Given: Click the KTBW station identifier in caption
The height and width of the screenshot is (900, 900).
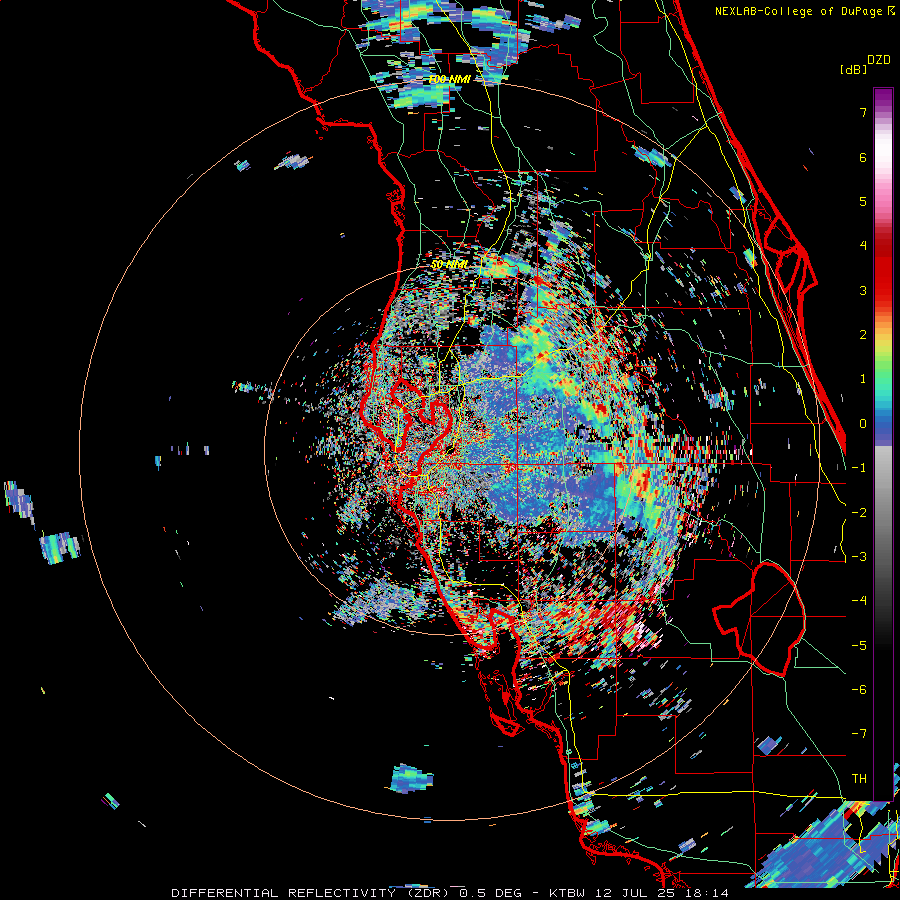Looking at the screenshot, I should click(567, 893).
